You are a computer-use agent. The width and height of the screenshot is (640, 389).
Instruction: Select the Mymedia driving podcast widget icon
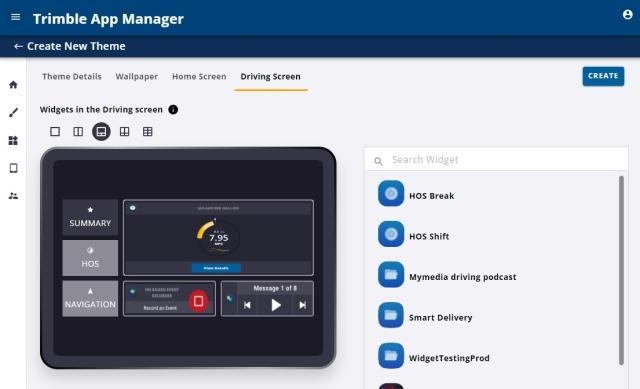pyautogui.click(x=391, y=275)
